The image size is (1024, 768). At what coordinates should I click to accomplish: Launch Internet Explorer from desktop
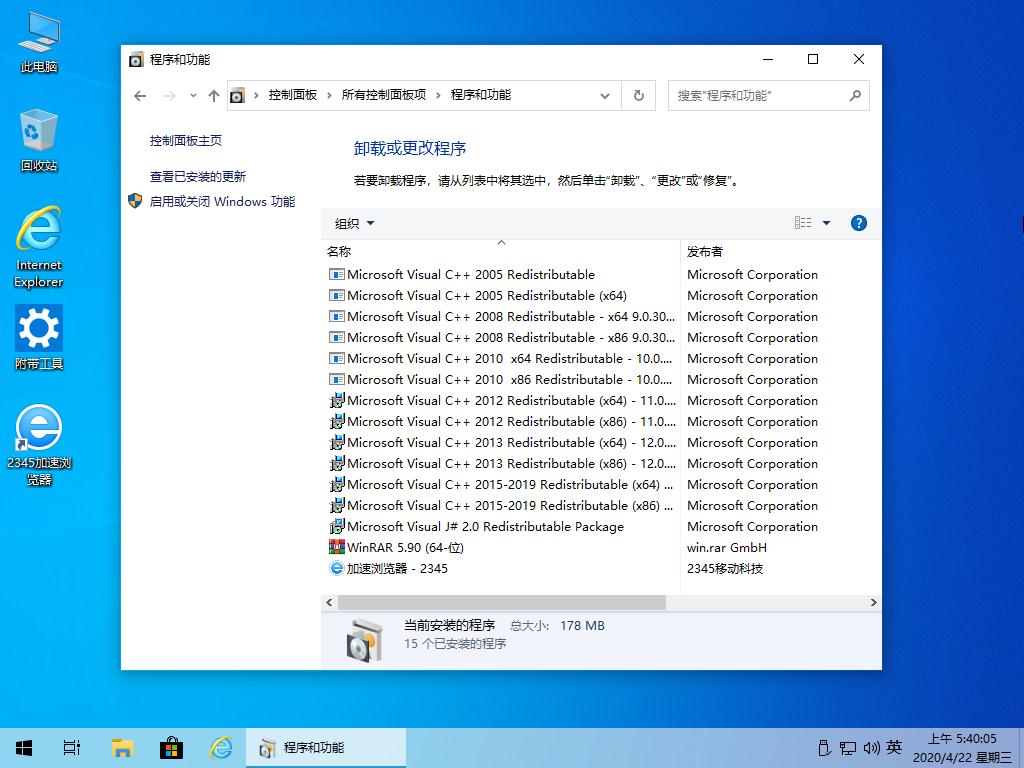pos(39,247)
